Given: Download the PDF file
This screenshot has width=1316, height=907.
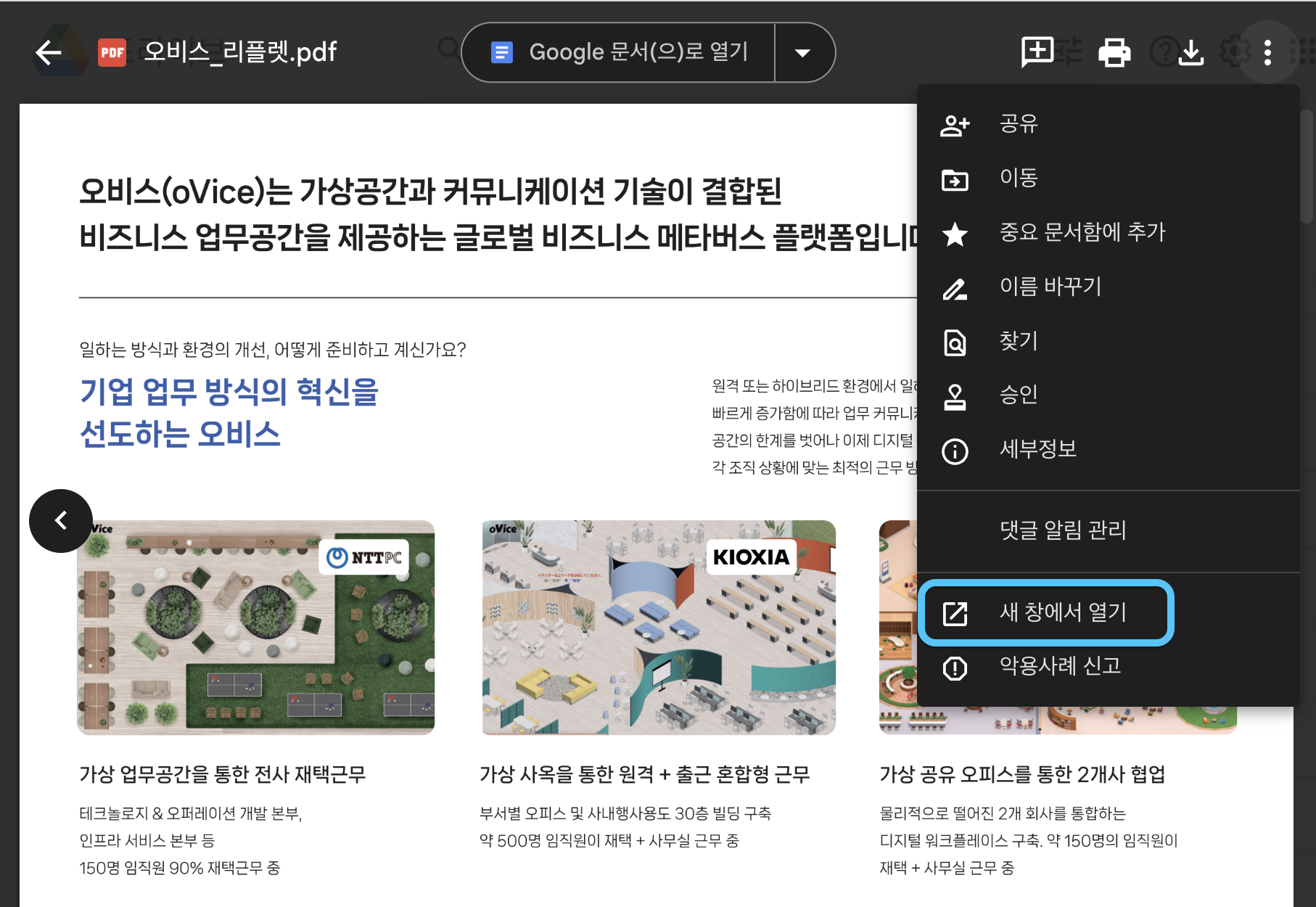Looking at the screenshot, I should tap(1191, 52).
